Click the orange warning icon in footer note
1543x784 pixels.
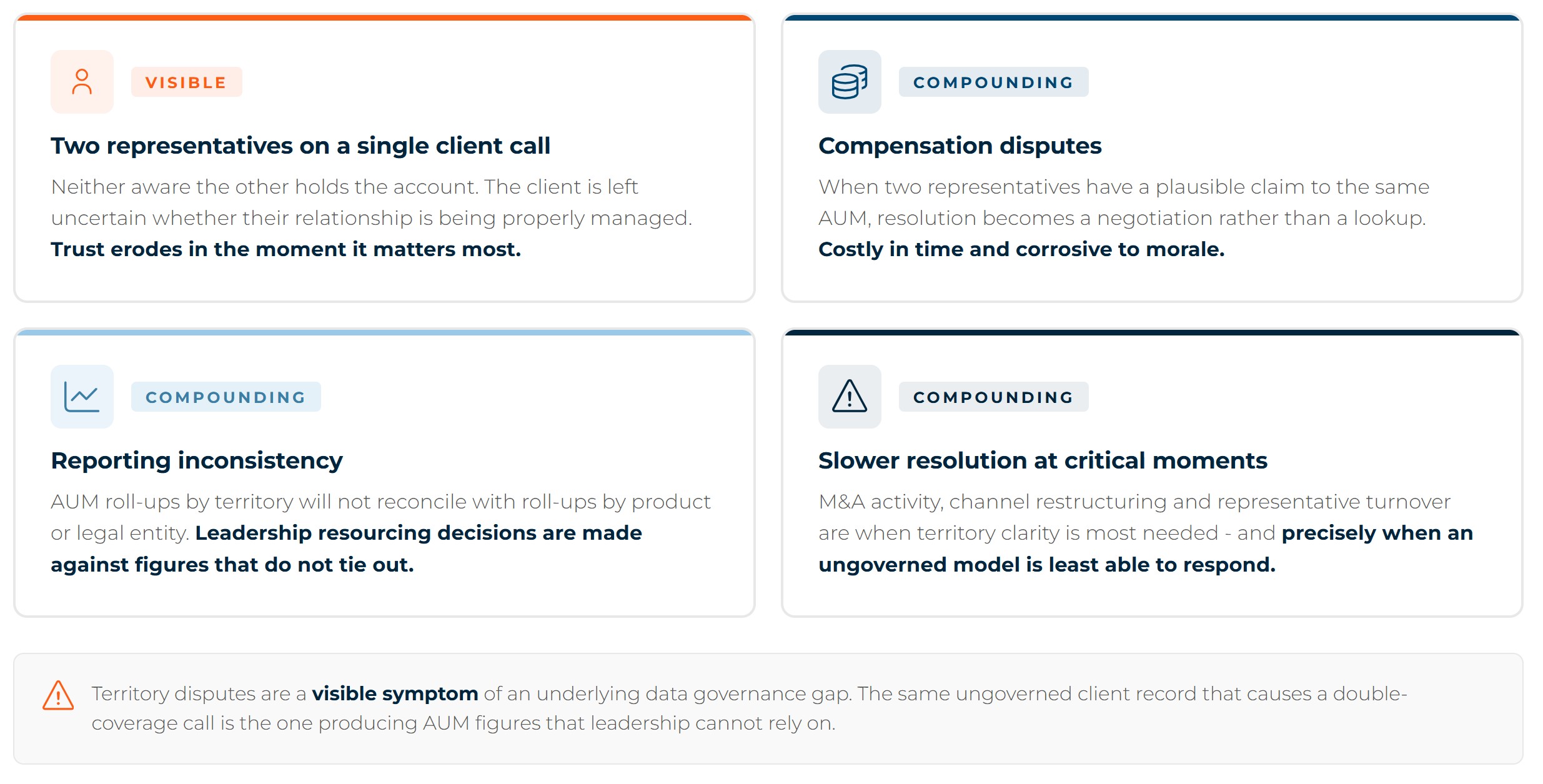coord(58,695)
